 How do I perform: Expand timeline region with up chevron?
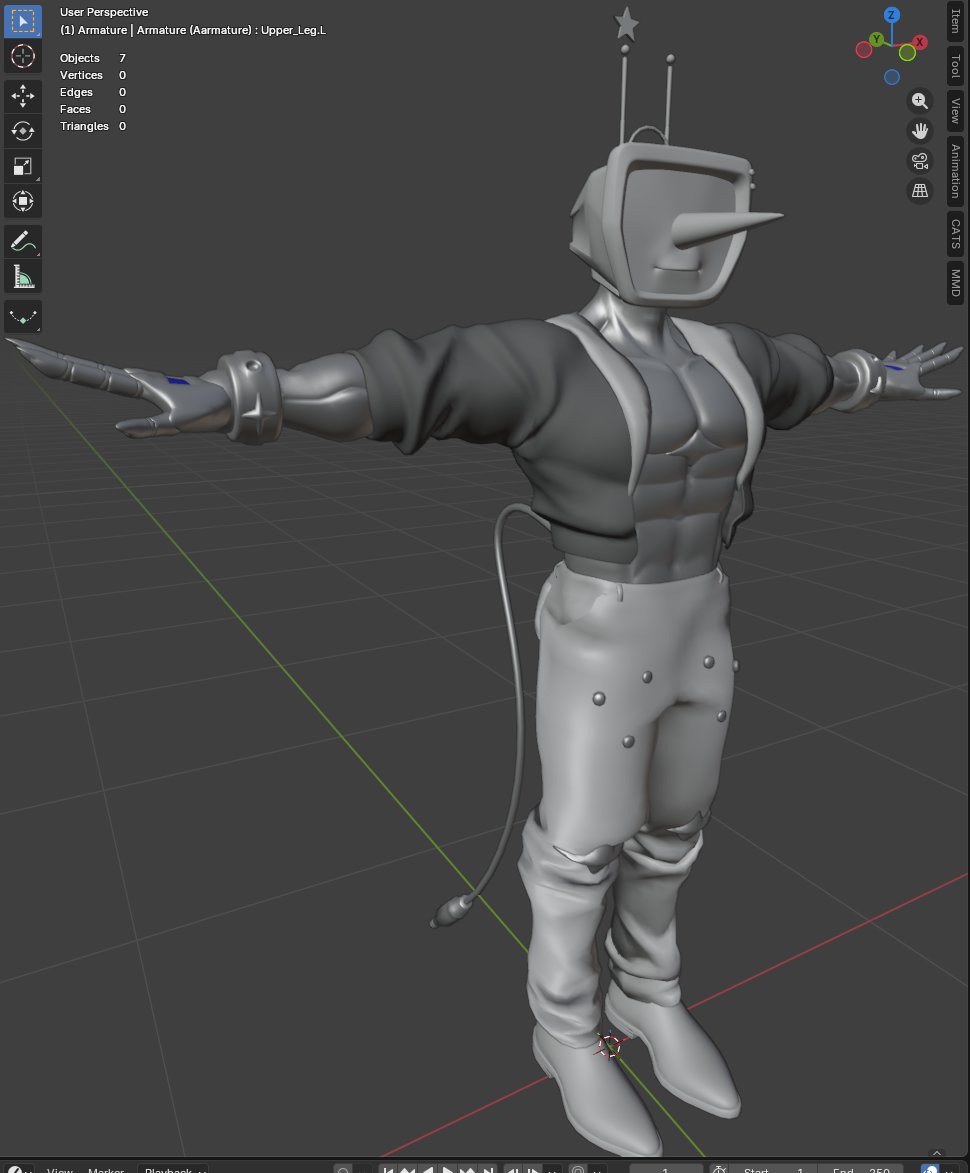(936, 1153)
